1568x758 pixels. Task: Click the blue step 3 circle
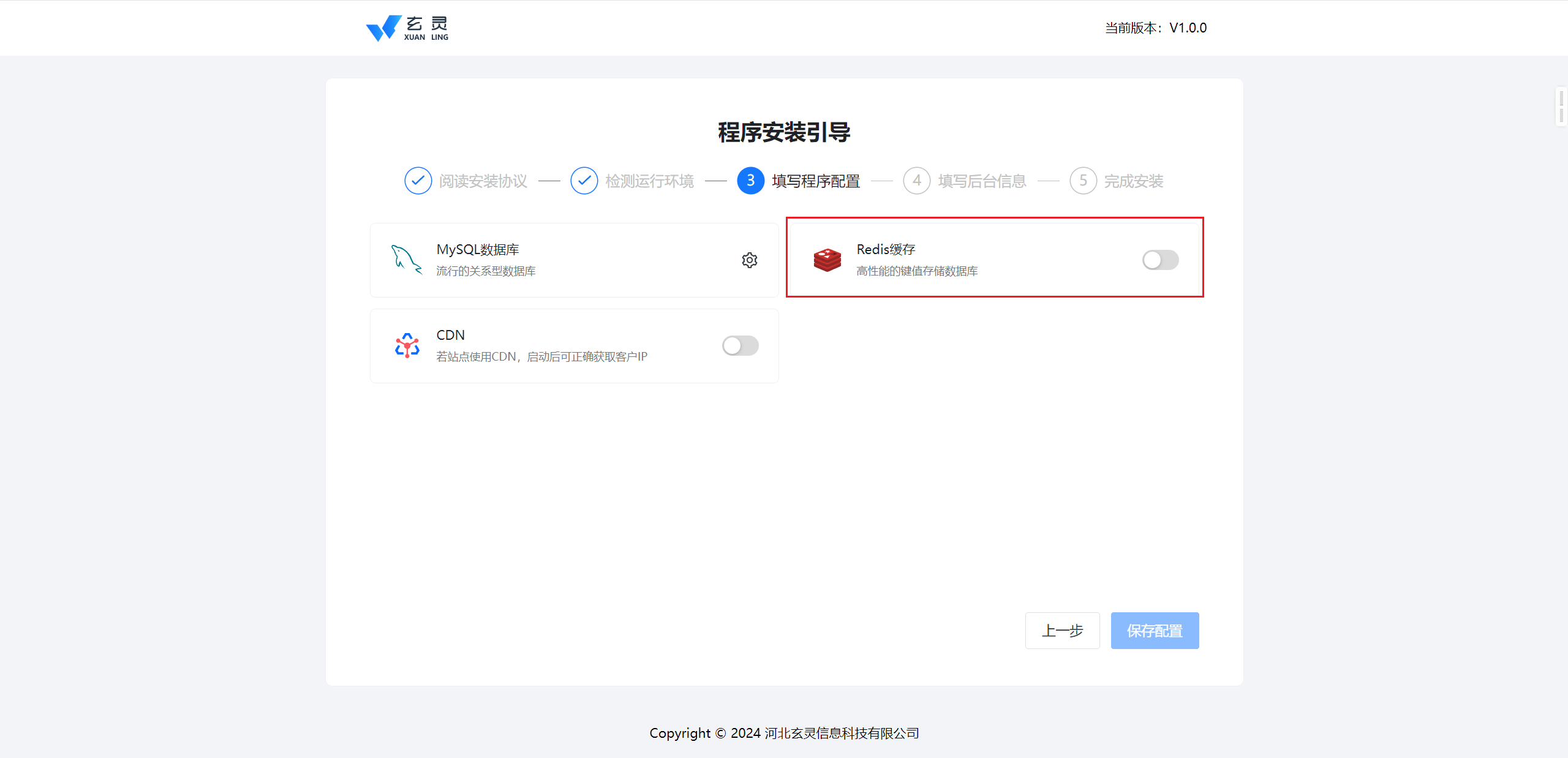(750, 181)
